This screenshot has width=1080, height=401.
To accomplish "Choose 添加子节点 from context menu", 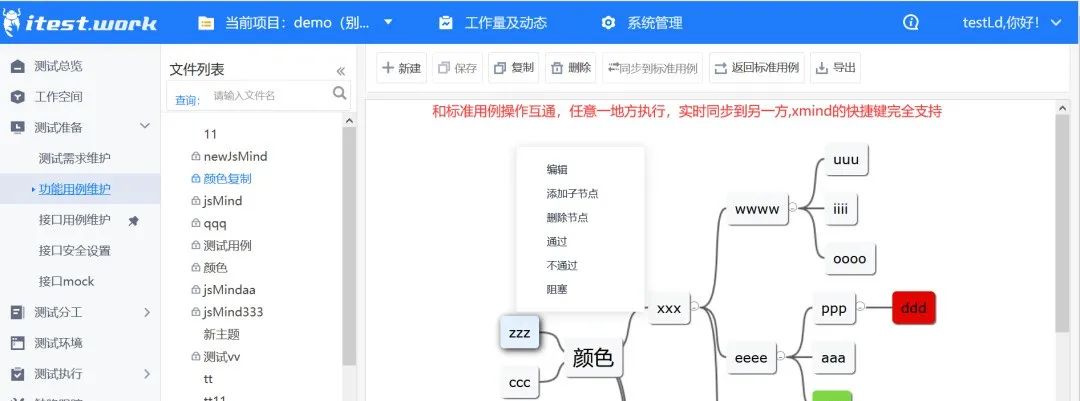I will pyautogui.click(x=572, y=194).
